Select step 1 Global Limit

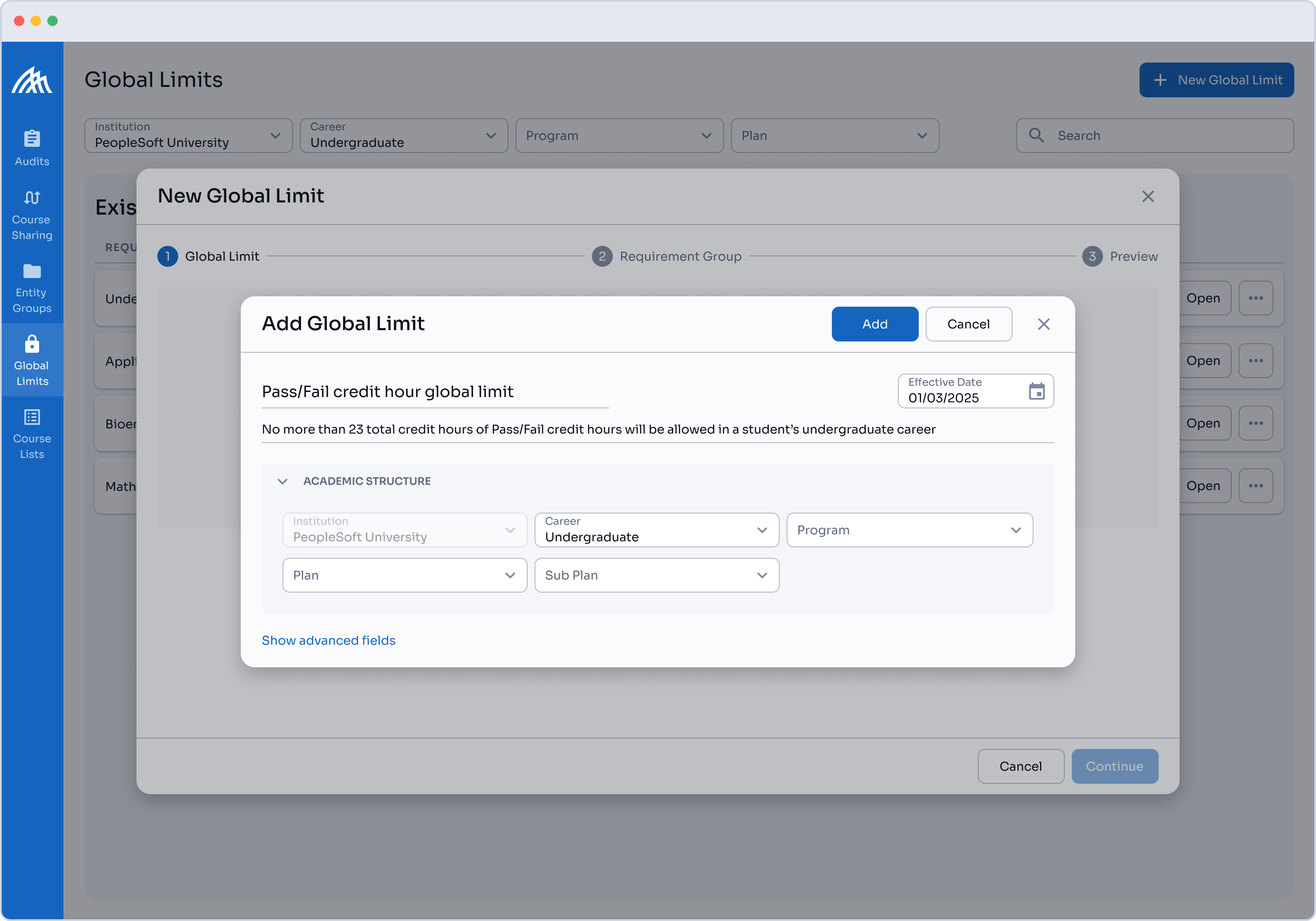(209, 256)
